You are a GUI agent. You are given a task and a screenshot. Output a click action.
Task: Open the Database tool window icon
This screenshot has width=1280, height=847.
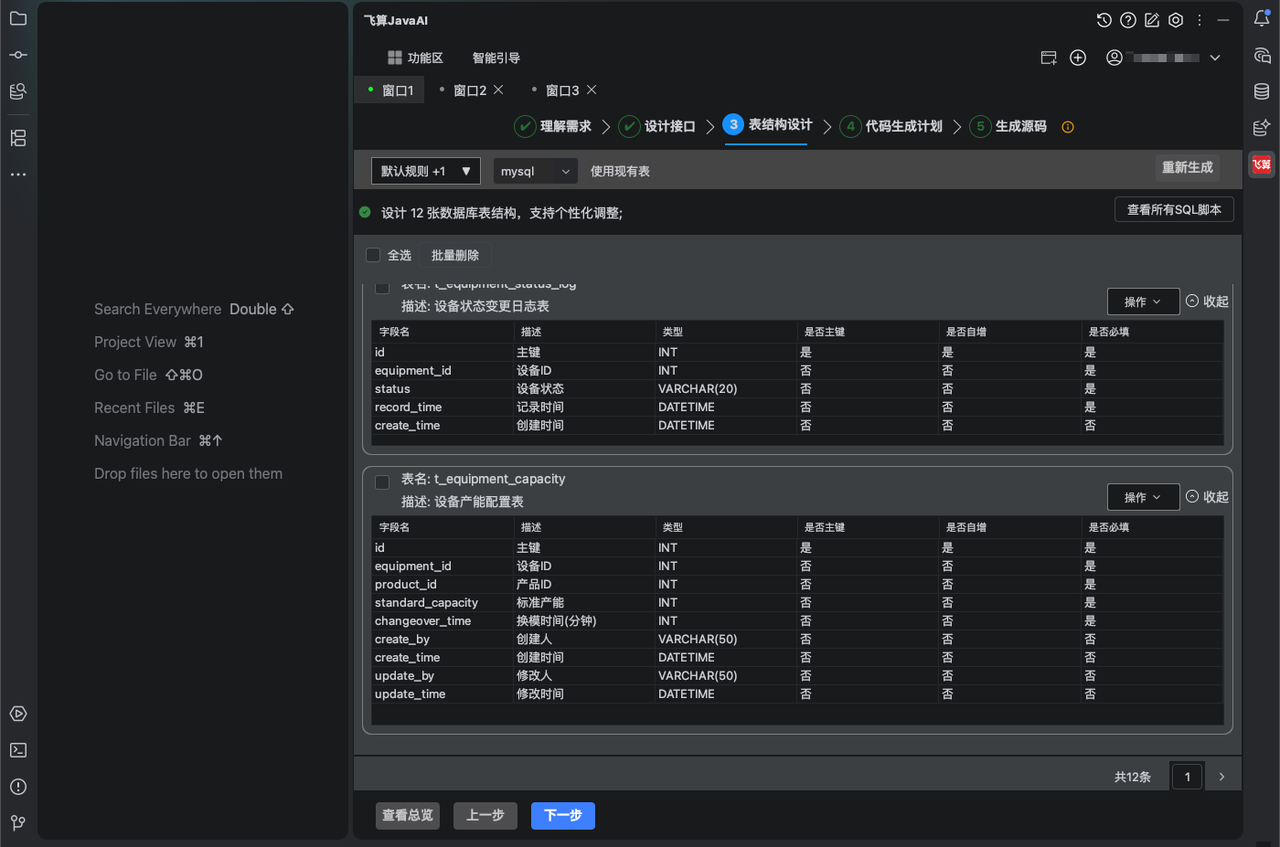coord(1262,91)
